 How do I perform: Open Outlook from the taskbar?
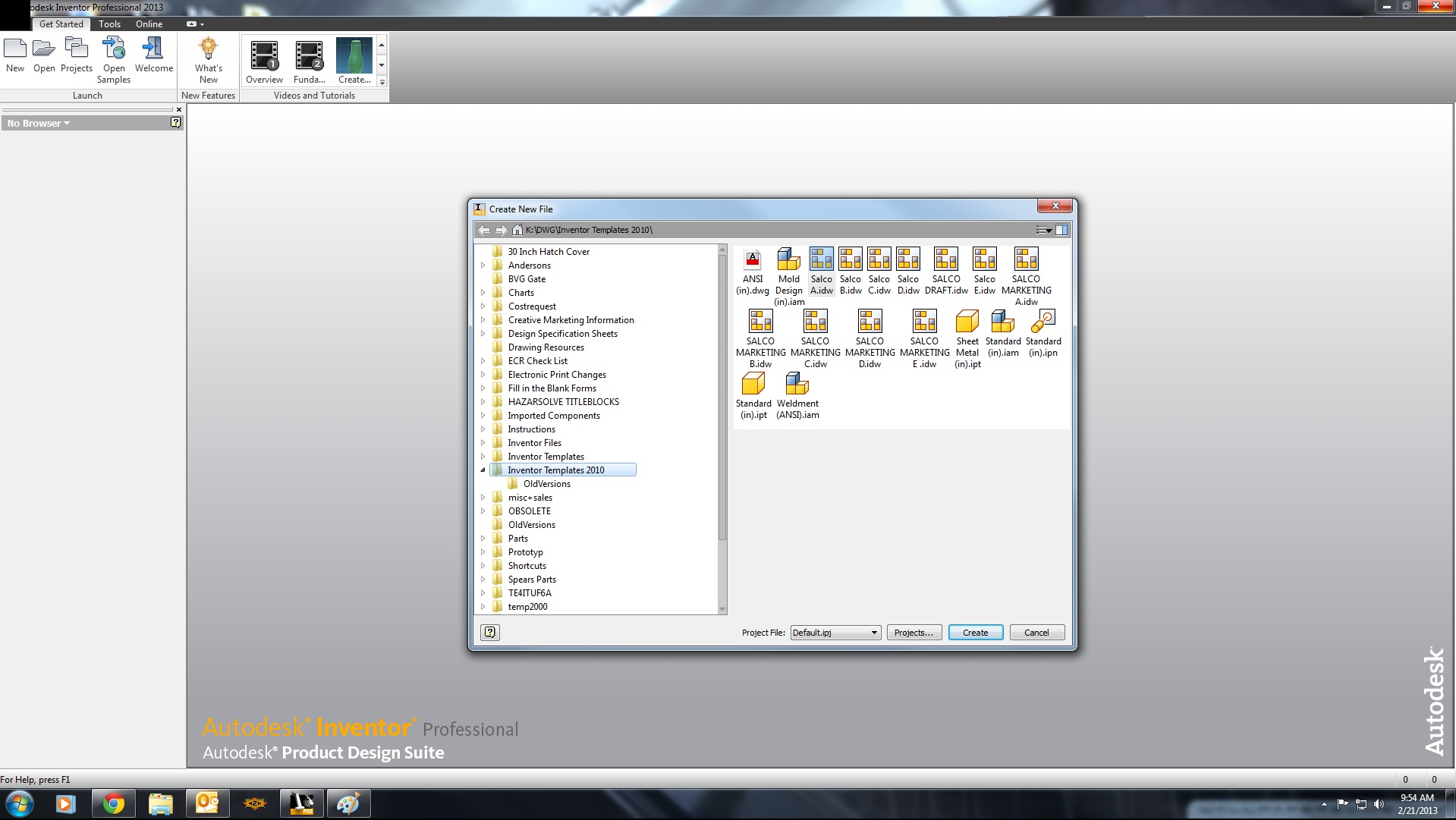[207, 804]
